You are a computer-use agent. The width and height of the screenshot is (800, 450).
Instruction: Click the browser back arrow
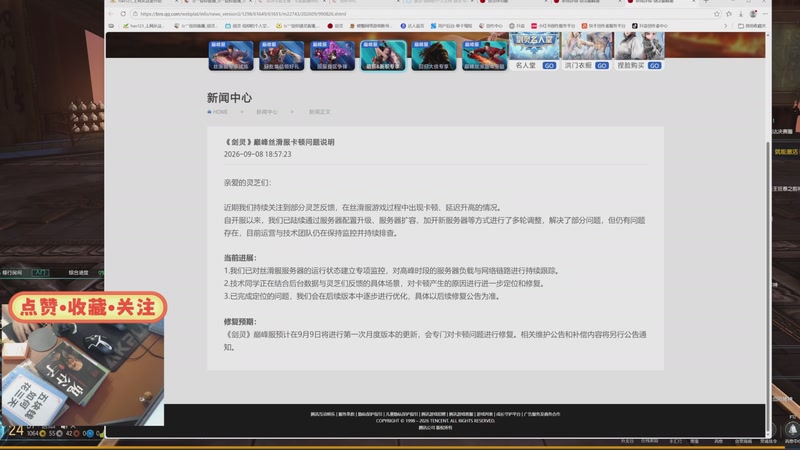pyautogui.click(x=111, y=14)
